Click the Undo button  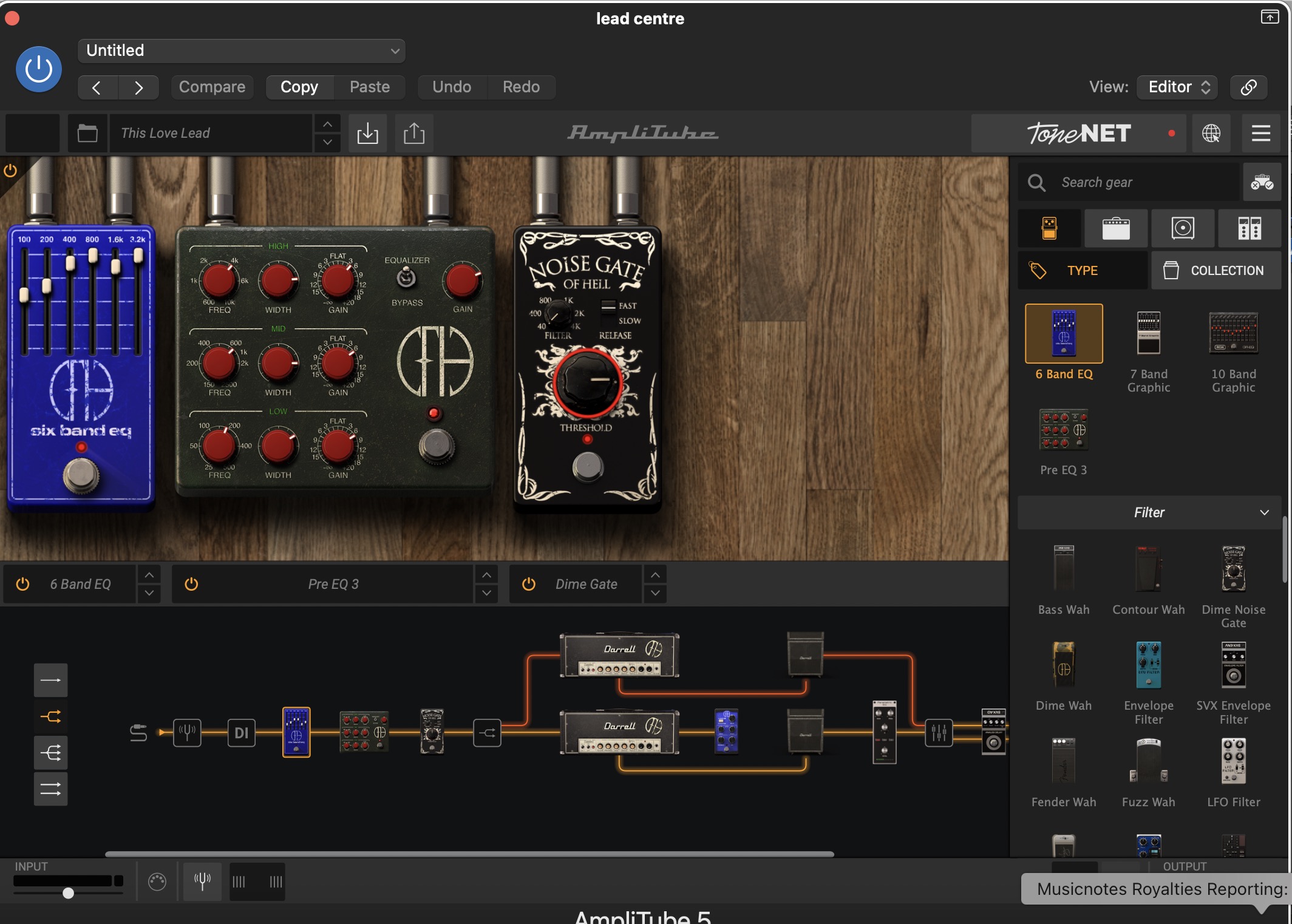pyautogui.click(x=452, y=87)
